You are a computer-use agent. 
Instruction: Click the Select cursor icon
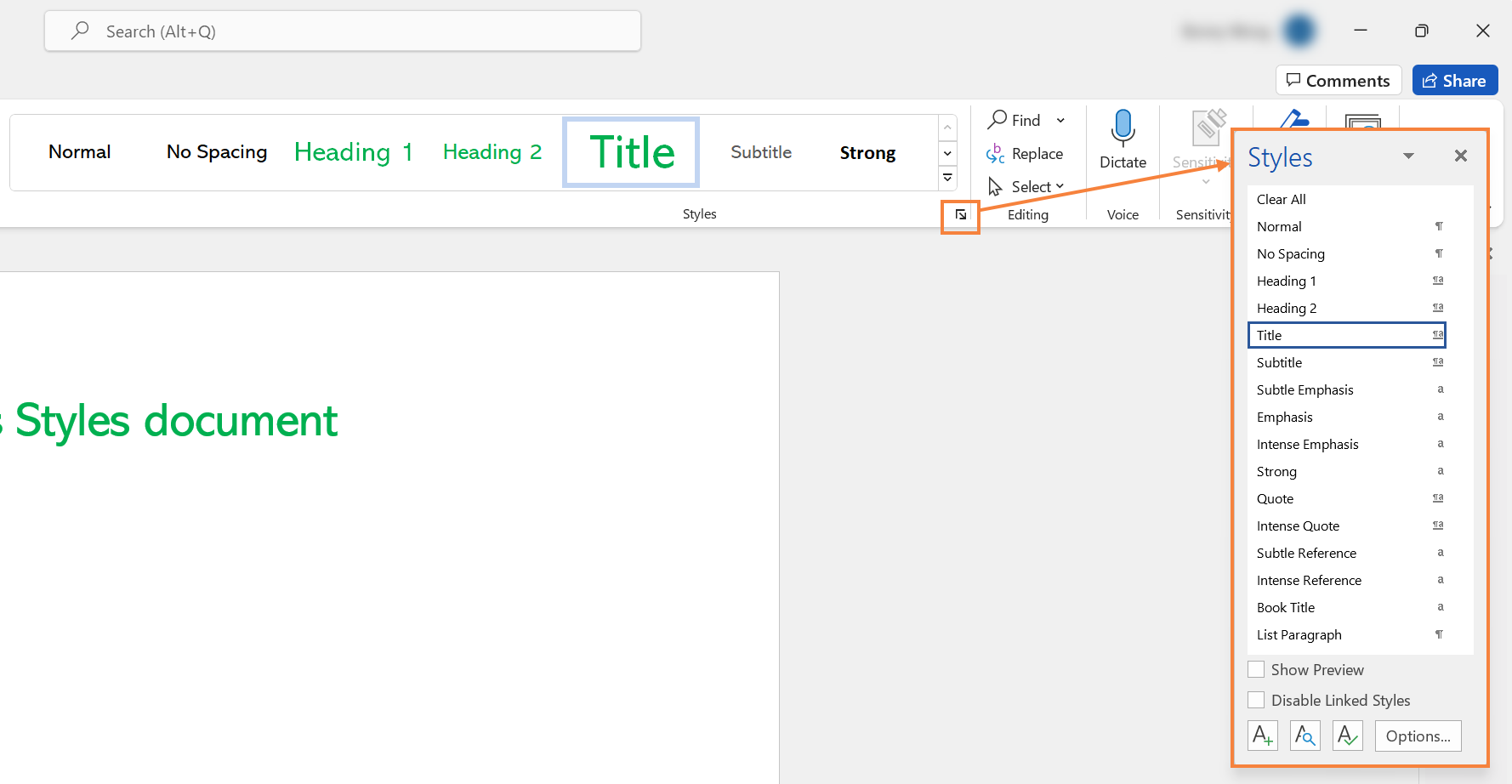995,186
